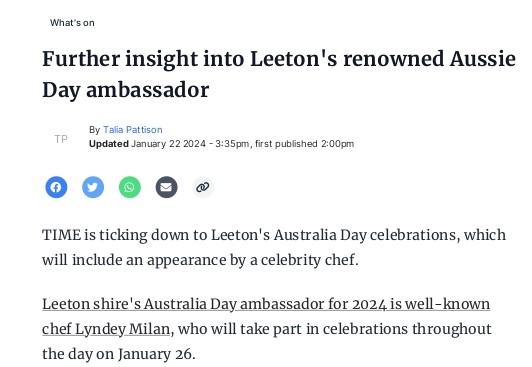Click the 'January 22 2024 - 3:35pm' timestamp

[190, 144]
